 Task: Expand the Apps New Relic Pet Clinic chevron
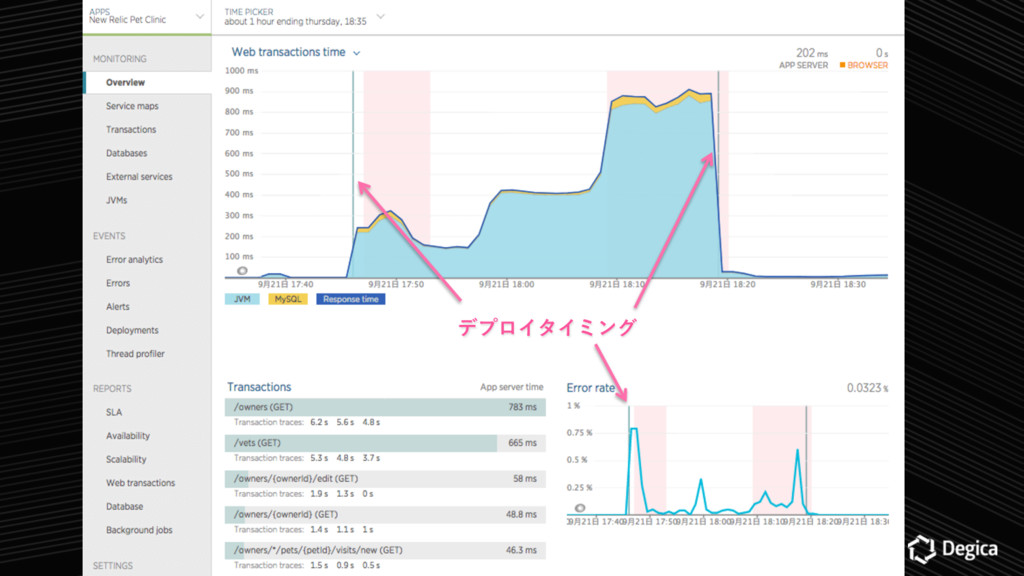[200, 16]
